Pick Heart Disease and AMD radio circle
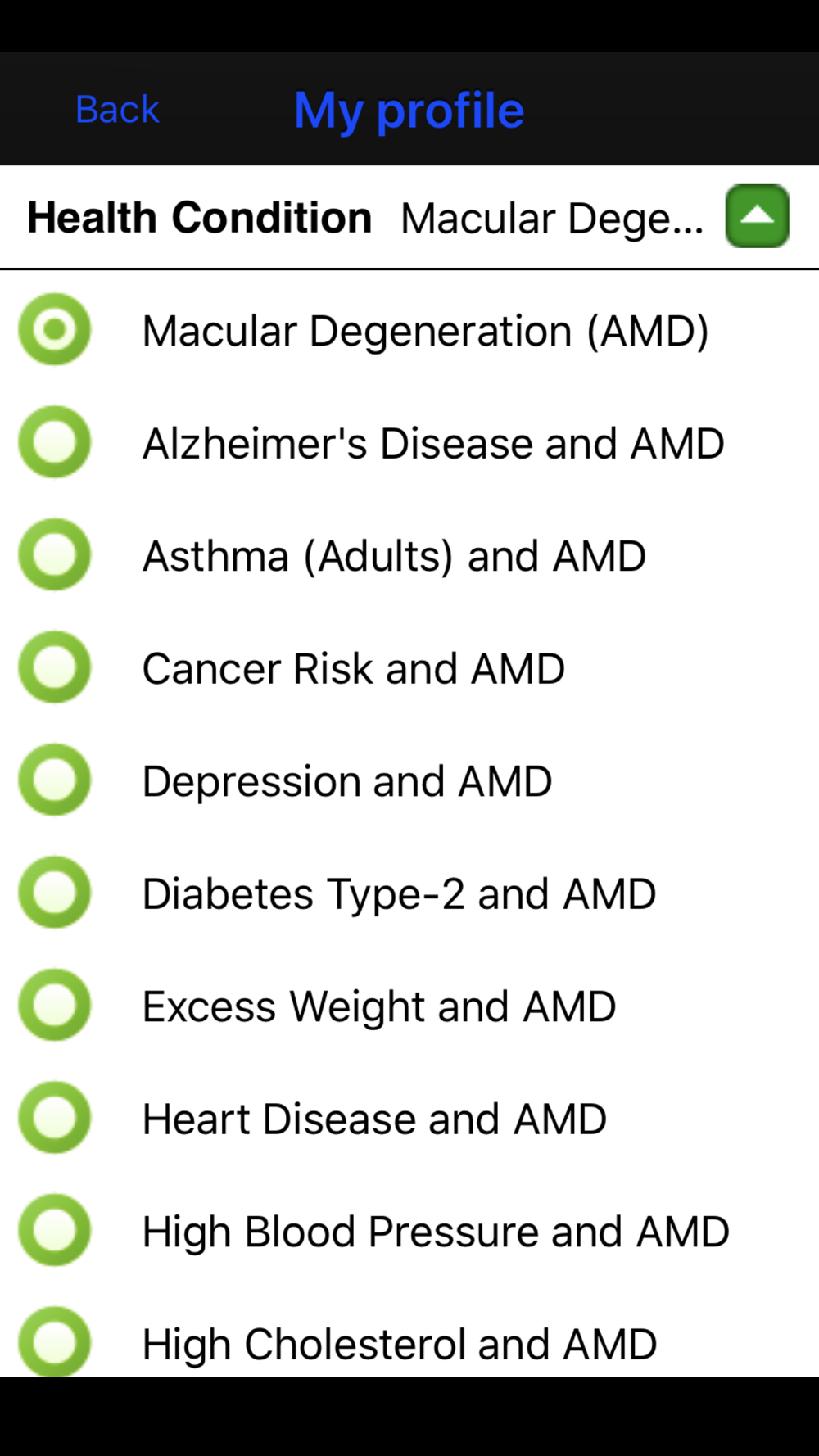Viewport: 819px width, 1456px height. point(55,1118)
